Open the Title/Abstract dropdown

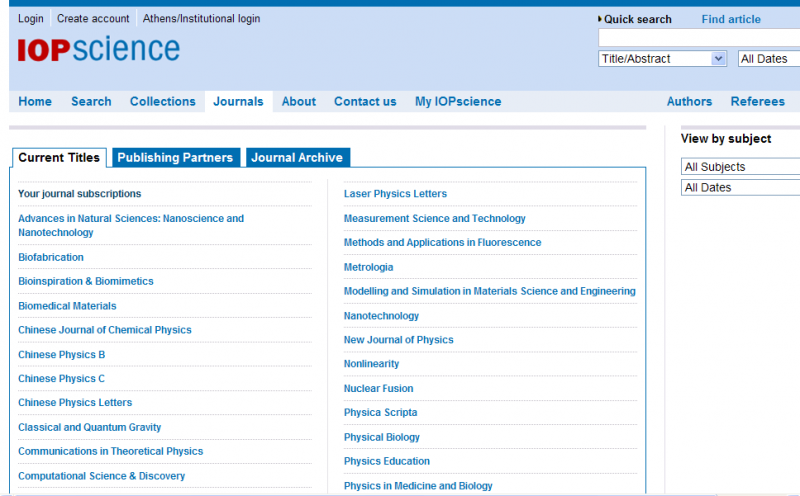tap(662, 59)
